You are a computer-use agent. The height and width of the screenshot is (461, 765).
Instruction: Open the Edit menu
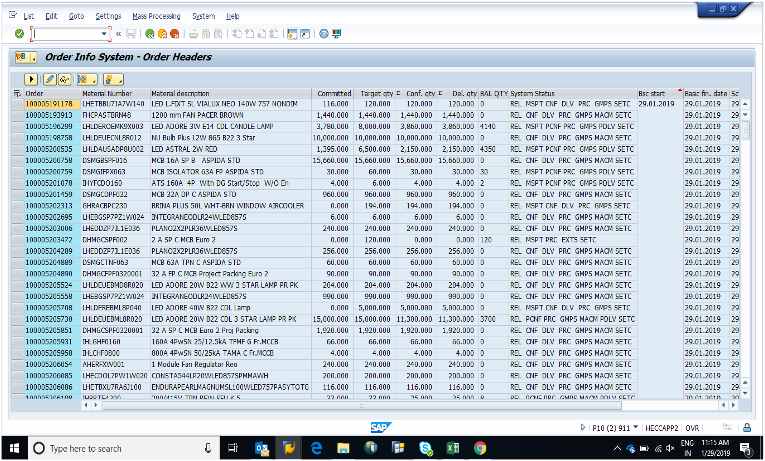[x=51, y=16]
